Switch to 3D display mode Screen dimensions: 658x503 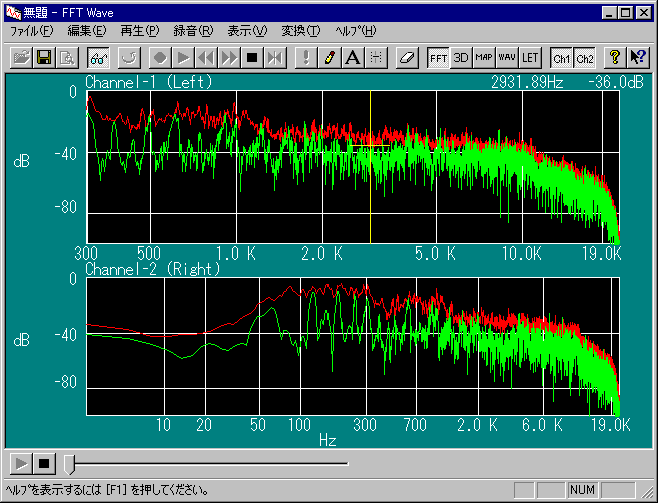[461, 57]
